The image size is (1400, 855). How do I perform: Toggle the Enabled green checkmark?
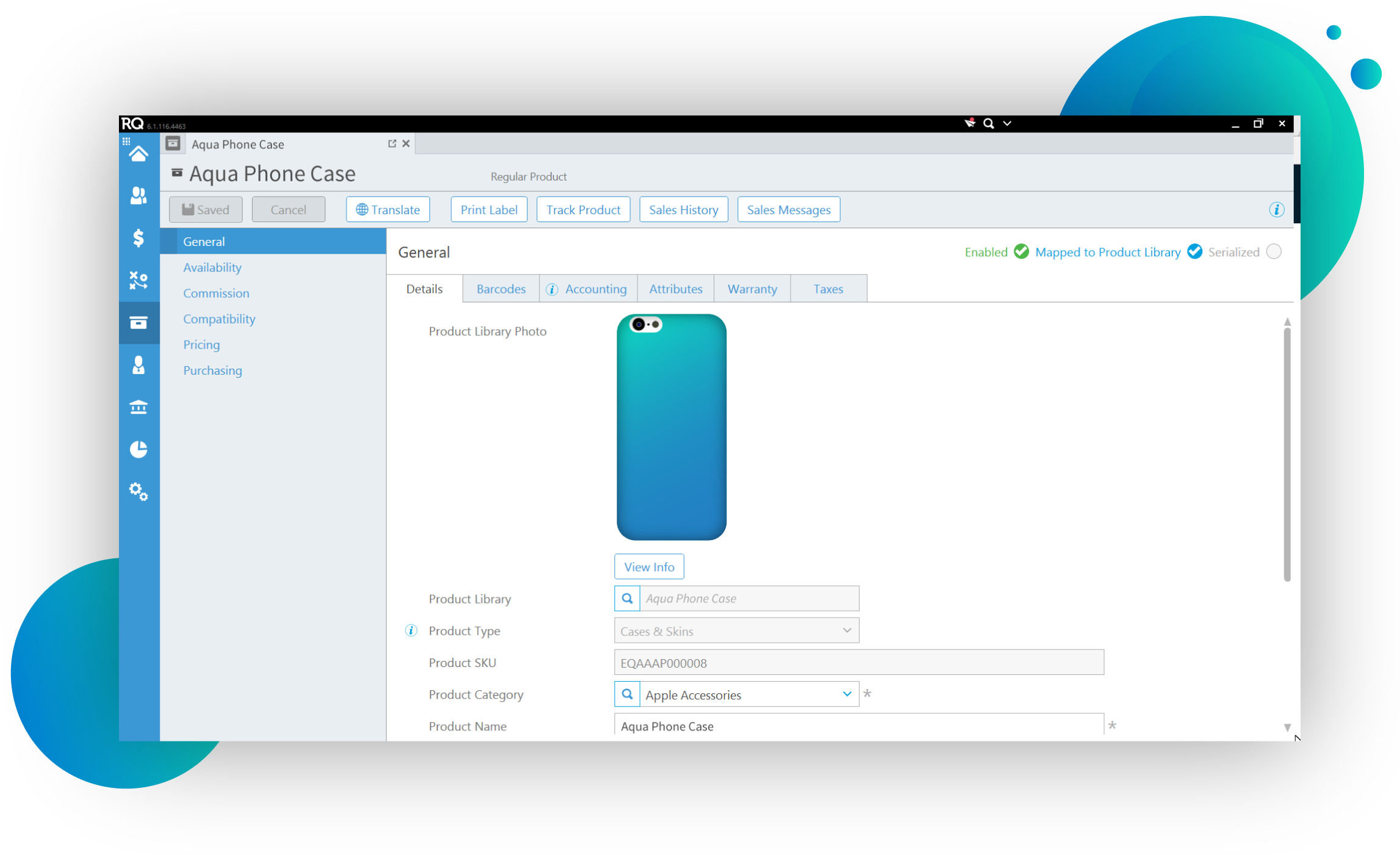[x=1021, y=251]
